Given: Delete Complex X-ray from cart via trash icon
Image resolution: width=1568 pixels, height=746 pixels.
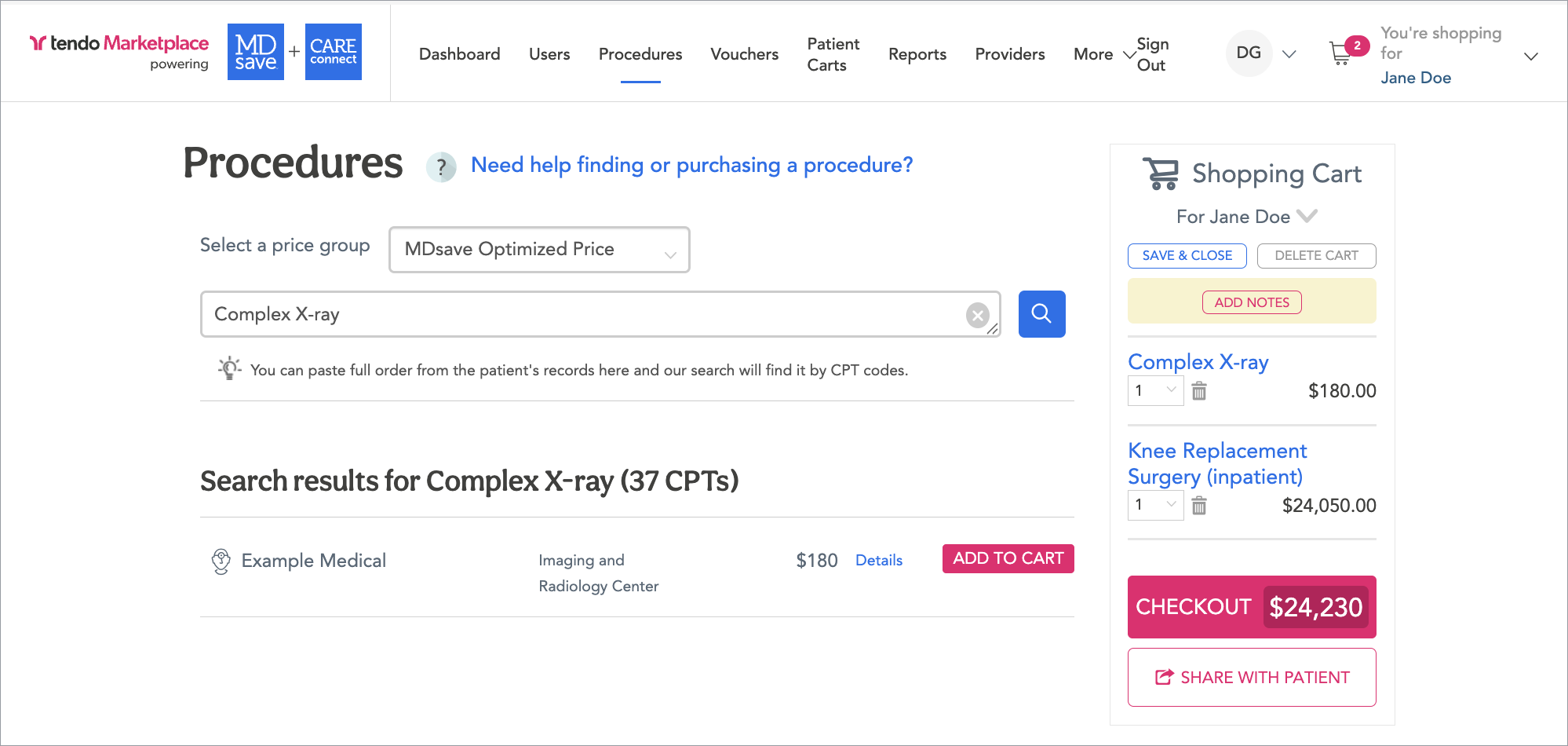Looking at the screenshot, I should pos(1199,391).
